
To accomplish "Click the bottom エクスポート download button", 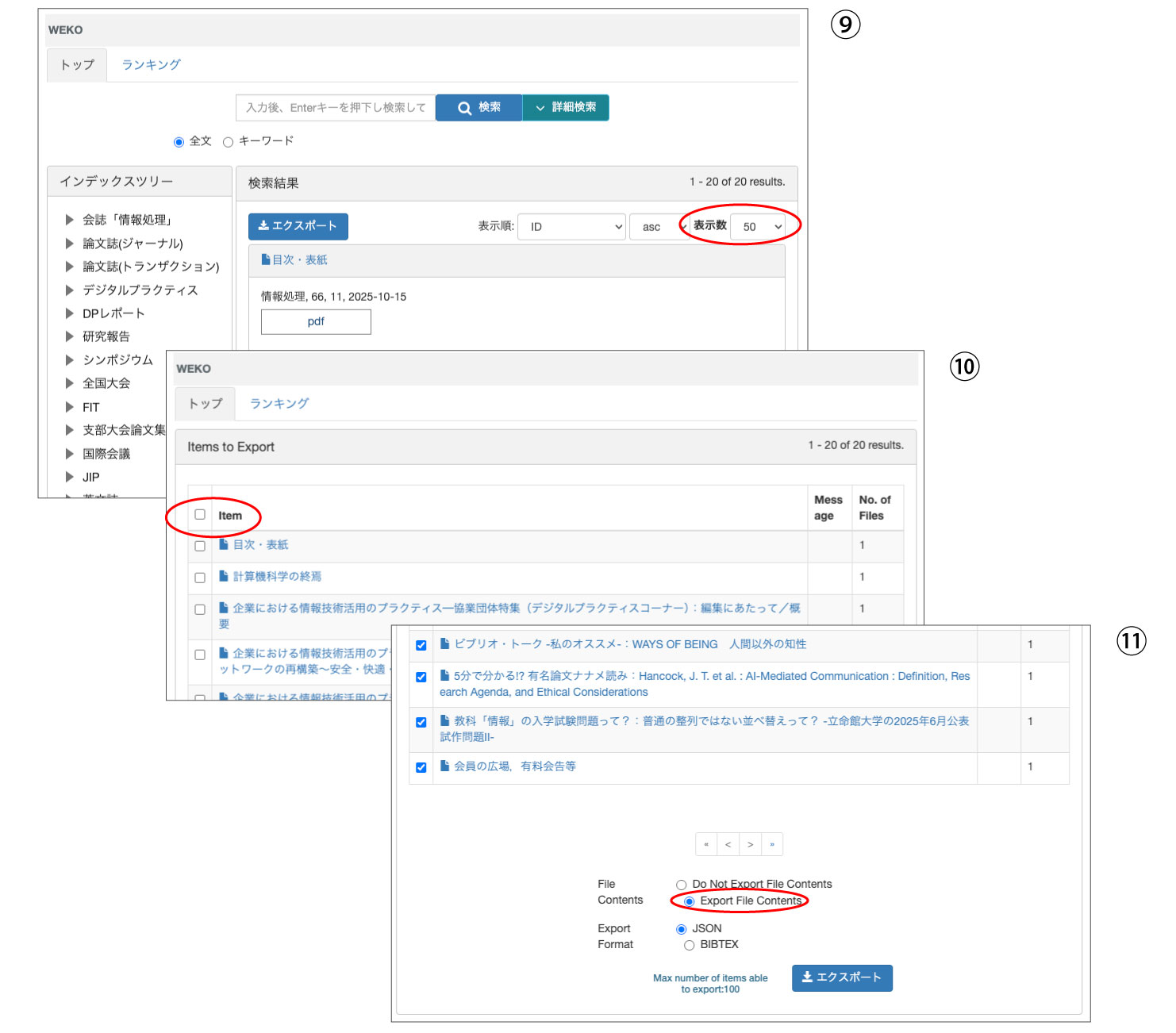I will tap(841, 977).
